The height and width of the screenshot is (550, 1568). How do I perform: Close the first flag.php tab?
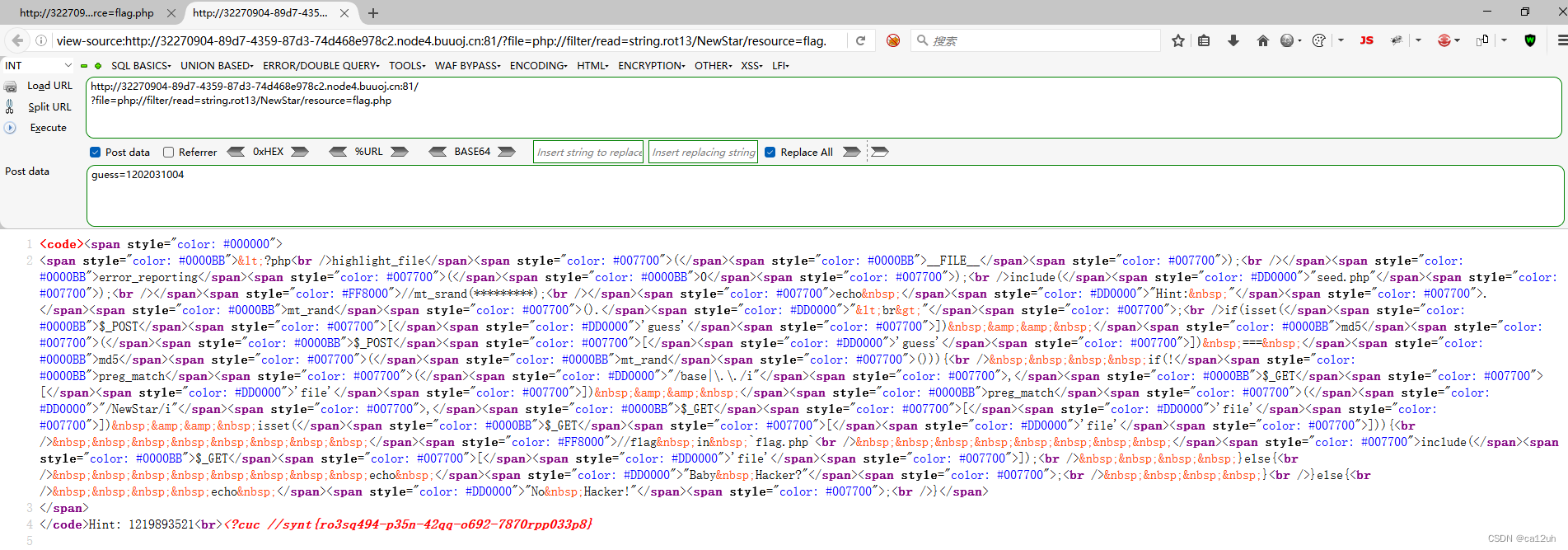pos(171,13)
